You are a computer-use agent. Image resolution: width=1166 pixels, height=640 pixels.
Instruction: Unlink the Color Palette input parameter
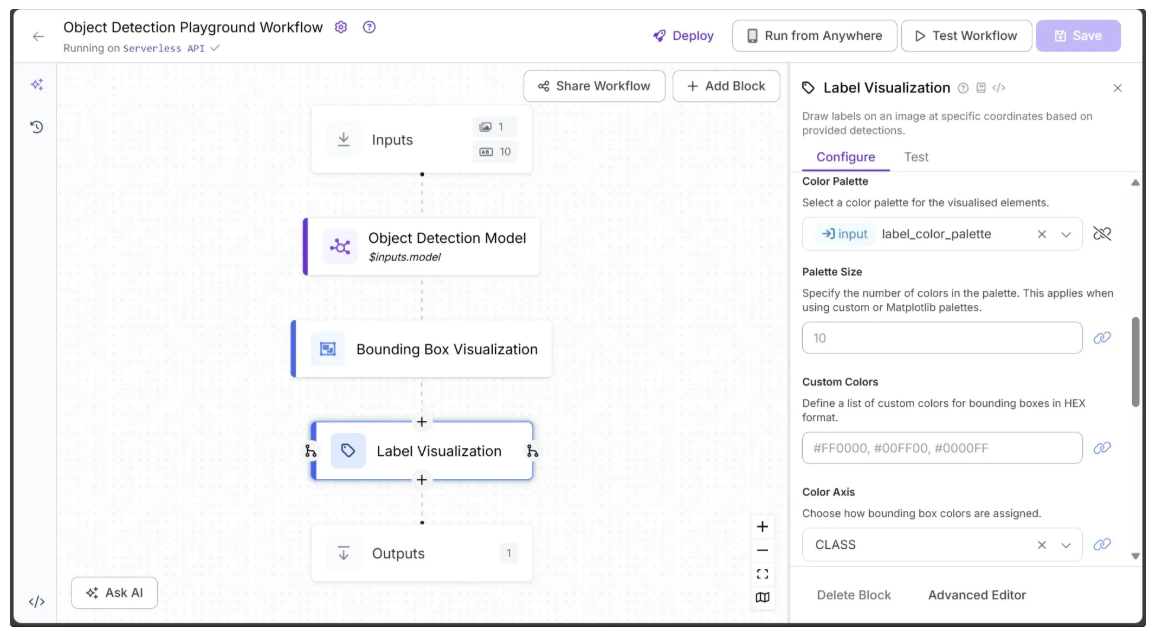pyautogui.click(x=1102, y=234)
